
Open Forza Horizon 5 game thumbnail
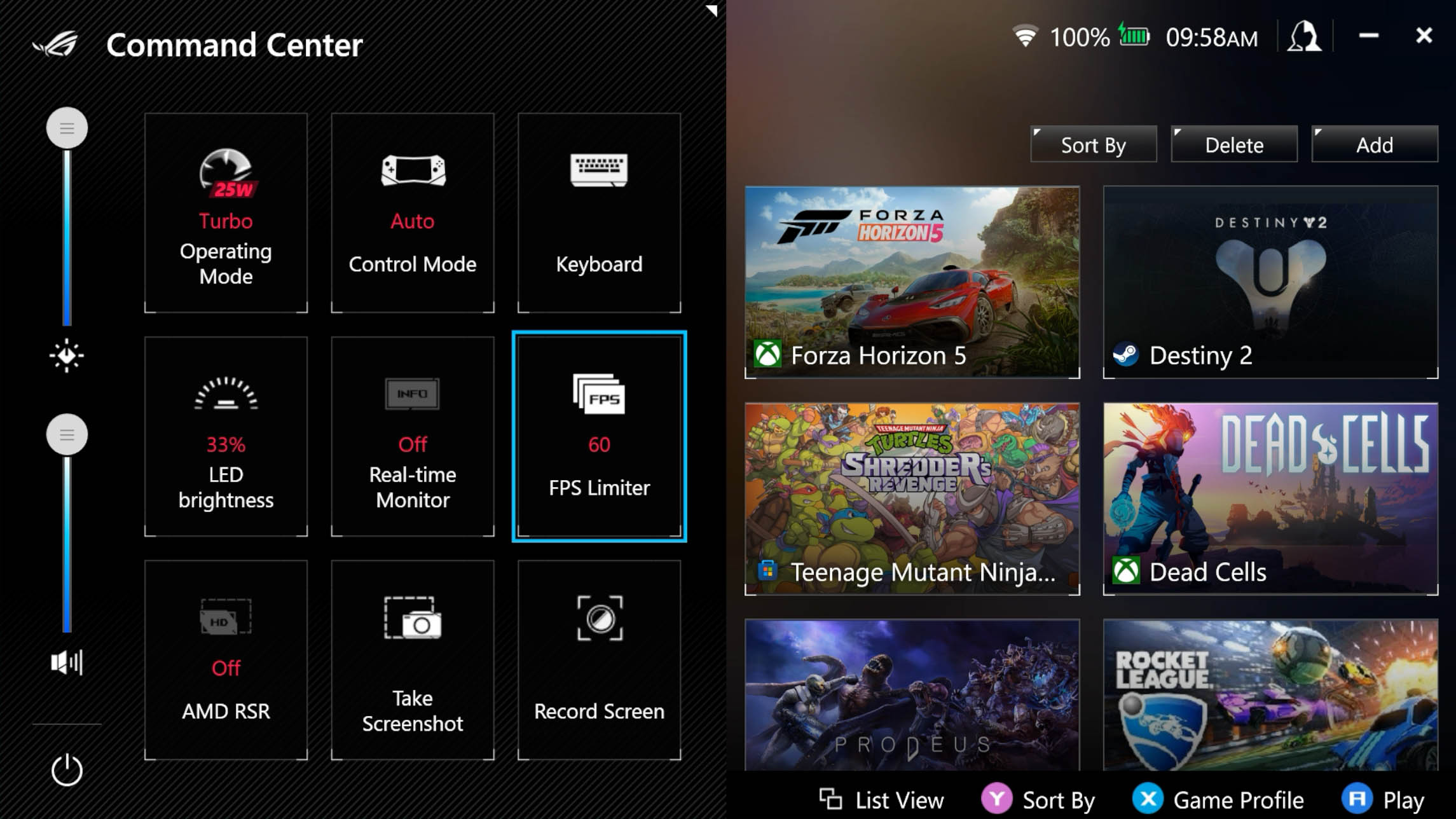tap(911, 282)
